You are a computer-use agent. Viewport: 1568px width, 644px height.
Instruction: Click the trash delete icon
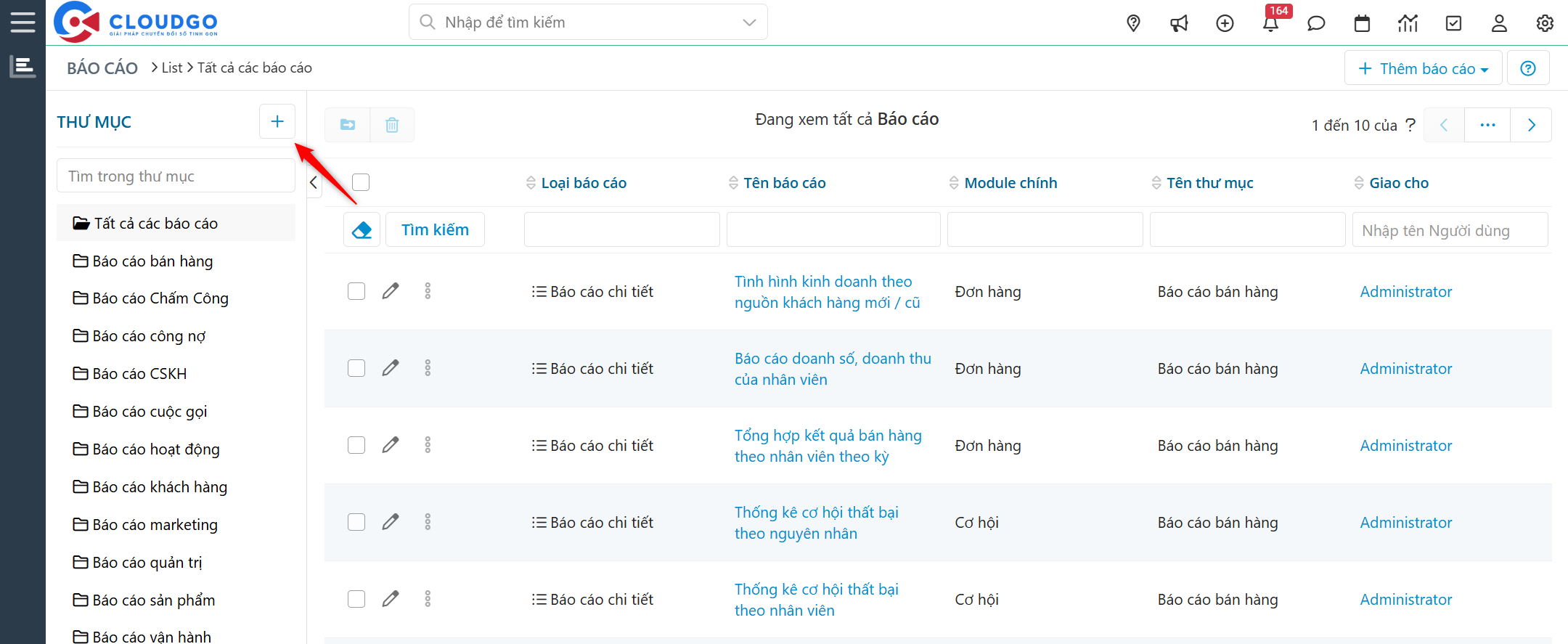click(392, 125)
